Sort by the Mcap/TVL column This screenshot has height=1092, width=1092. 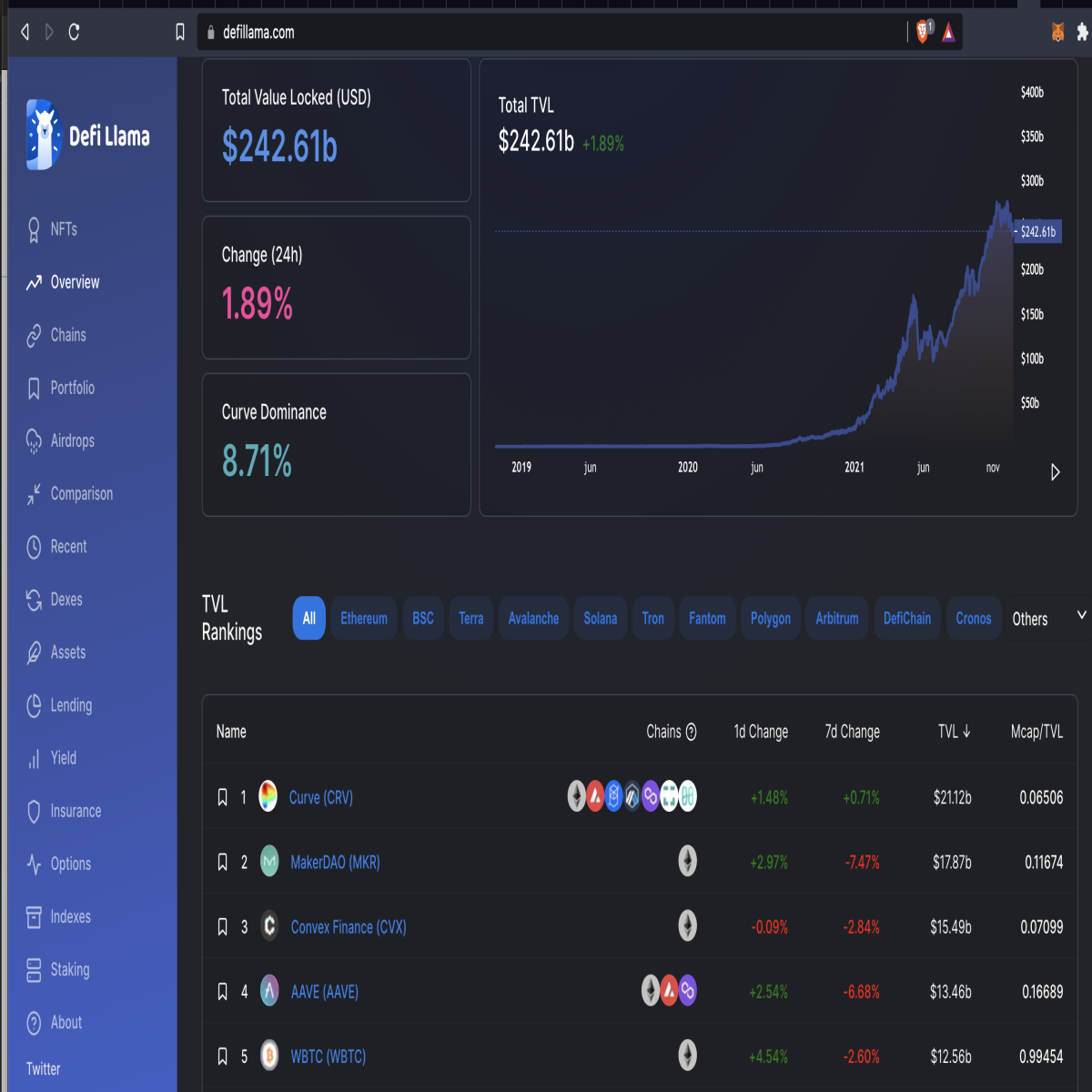[x=1036, y=732]
